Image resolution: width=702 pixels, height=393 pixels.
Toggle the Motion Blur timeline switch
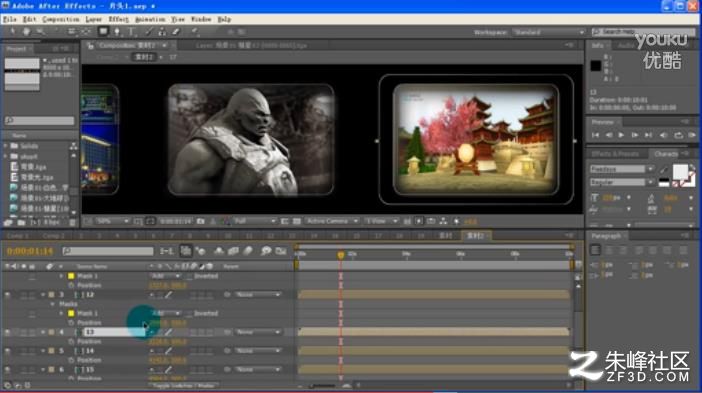click(248, 251)
